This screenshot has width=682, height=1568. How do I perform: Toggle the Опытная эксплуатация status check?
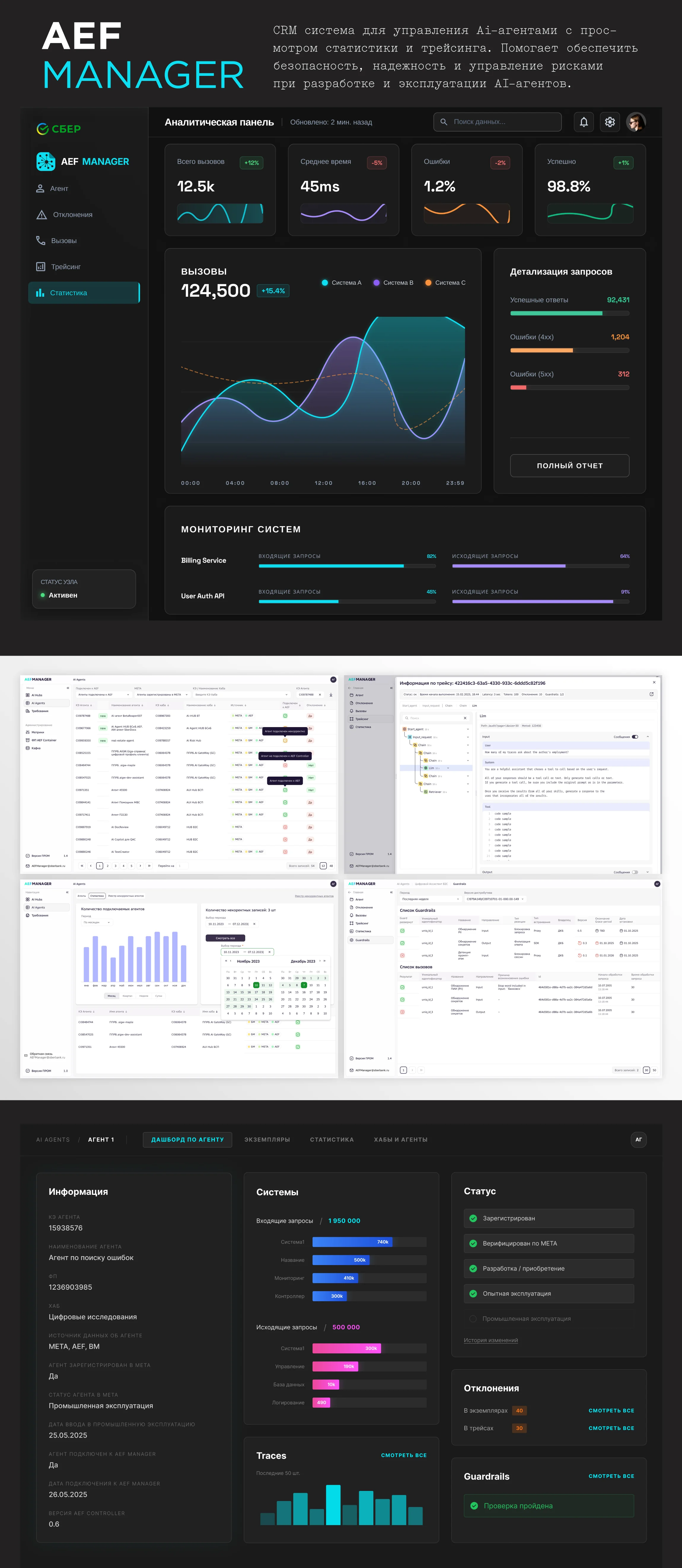click(x=473, y=1294)
